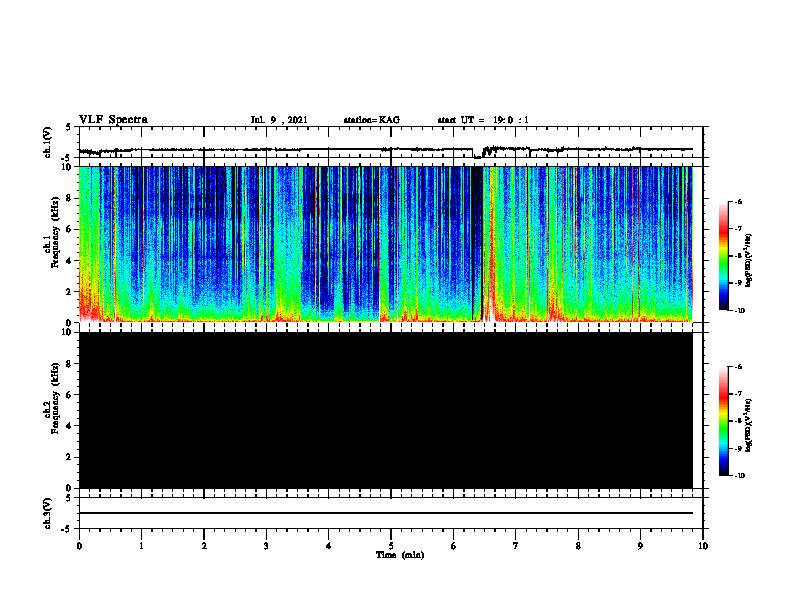Click the "ch.3(V)" axis label of the bottom panel
The image size is (792, 612).
pyautogui.click(x=47, y=513)
